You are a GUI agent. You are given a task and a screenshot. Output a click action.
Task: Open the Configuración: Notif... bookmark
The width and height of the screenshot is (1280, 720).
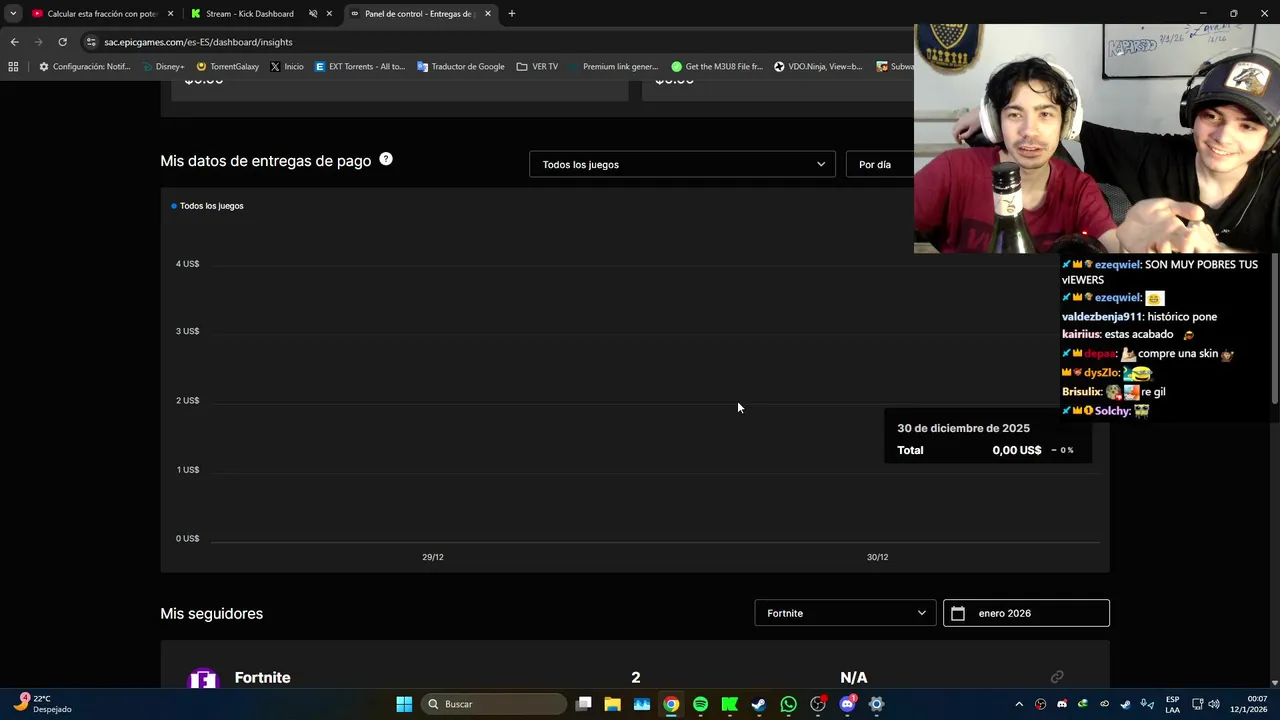click(85, 67)
